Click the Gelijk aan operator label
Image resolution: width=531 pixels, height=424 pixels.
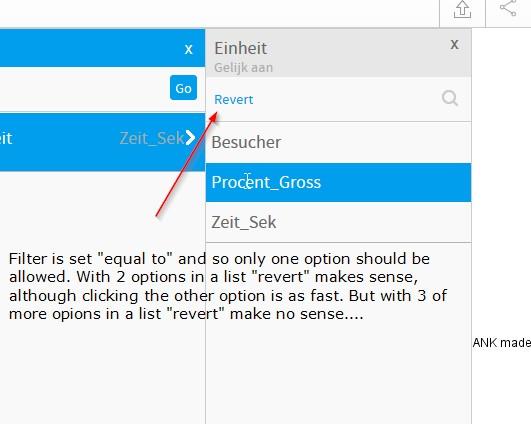[x=243, y=68]
